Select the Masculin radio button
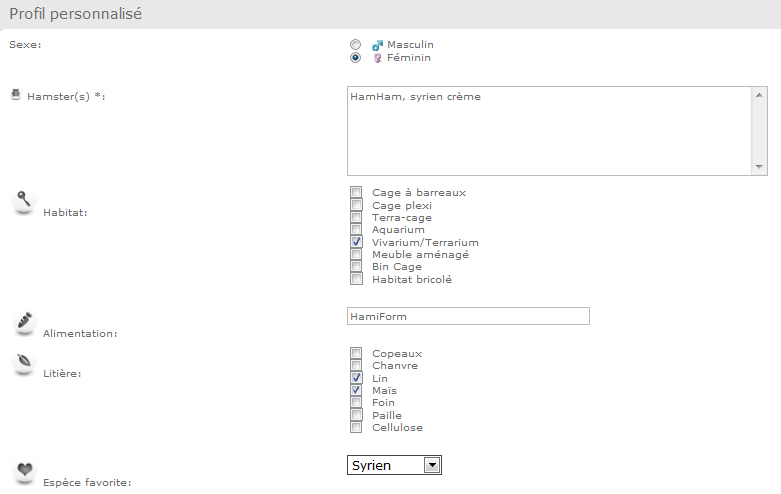 pos(355,45)
